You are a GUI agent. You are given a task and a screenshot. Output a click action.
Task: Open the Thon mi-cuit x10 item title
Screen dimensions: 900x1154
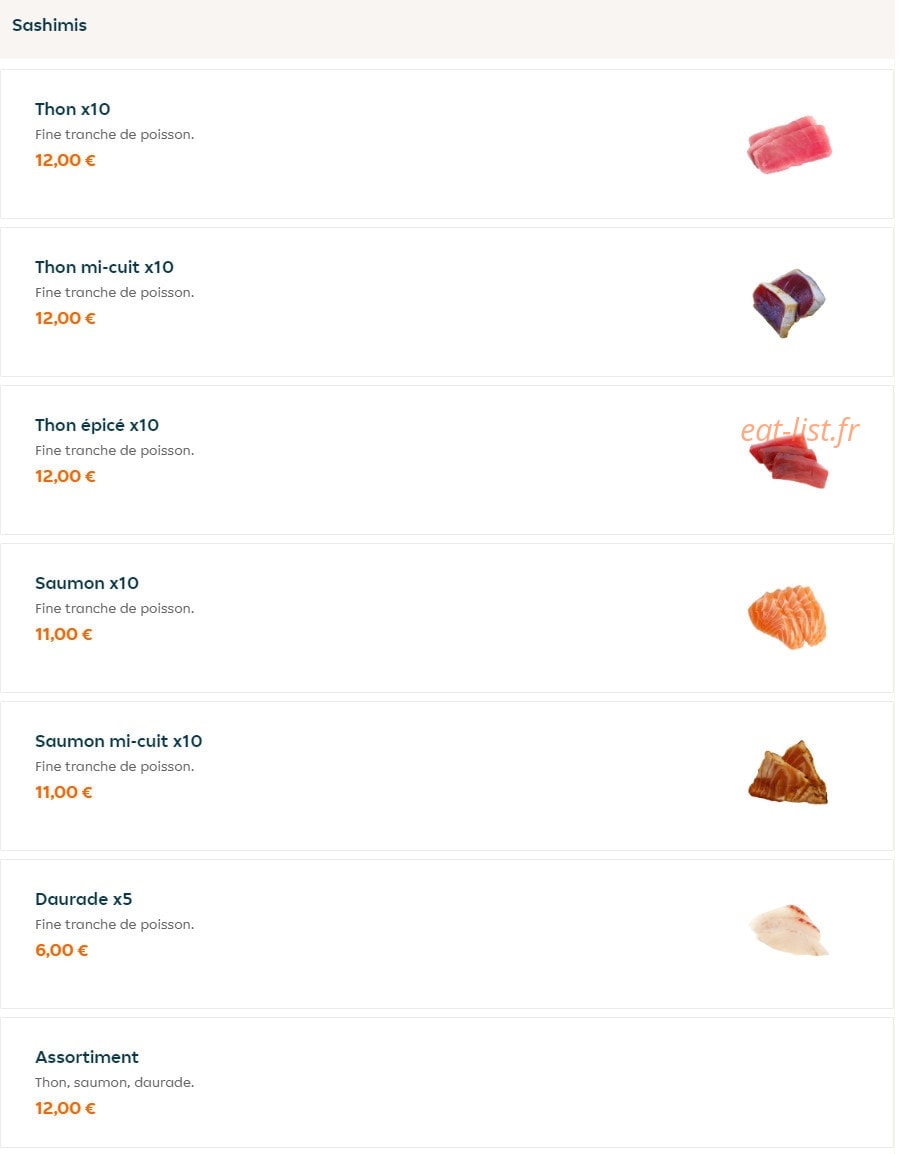pos(104,267)
